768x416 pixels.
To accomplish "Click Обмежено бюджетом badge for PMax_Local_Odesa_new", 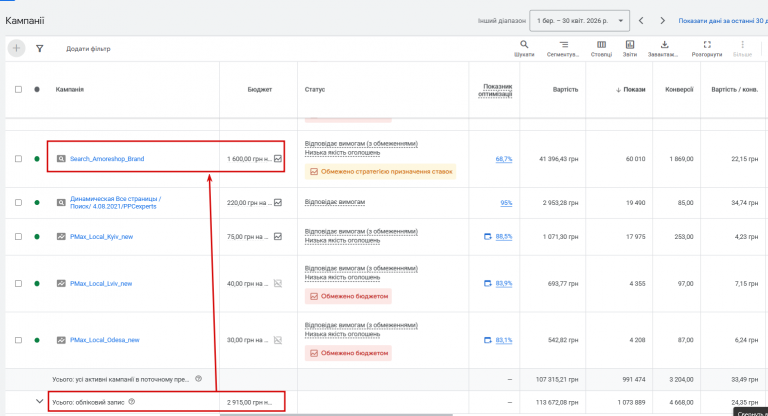I will pos(348,353).
